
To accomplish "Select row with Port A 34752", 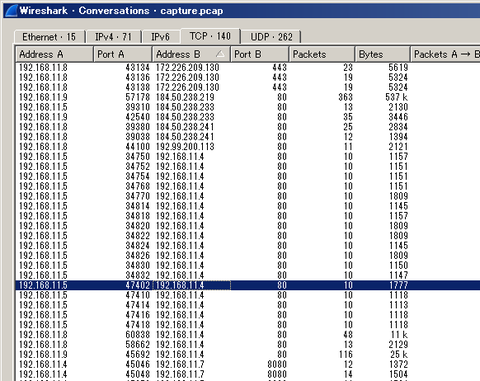I will click(x=248, y=167).
